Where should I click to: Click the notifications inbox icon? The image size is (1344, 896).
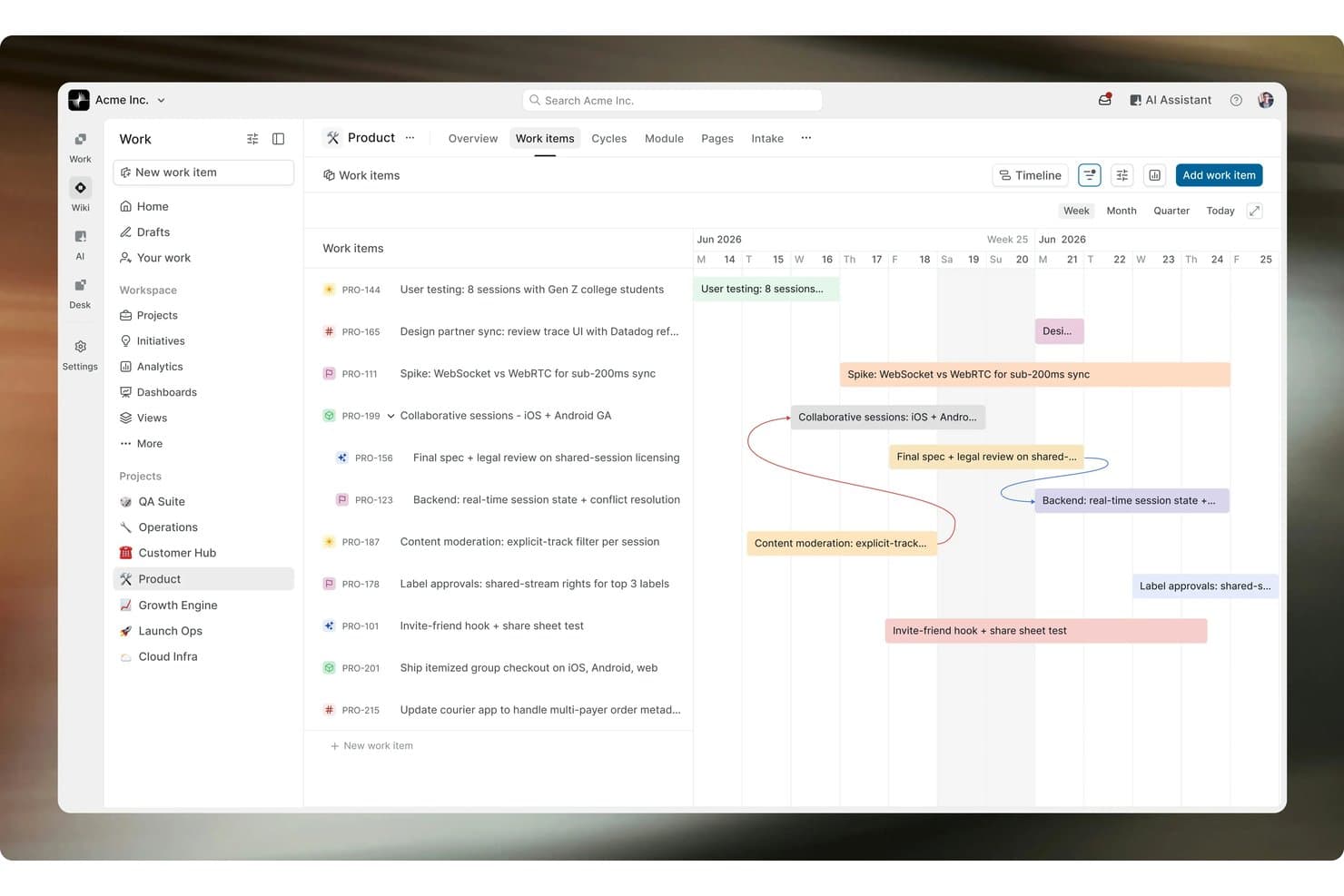coord(1105,100)
